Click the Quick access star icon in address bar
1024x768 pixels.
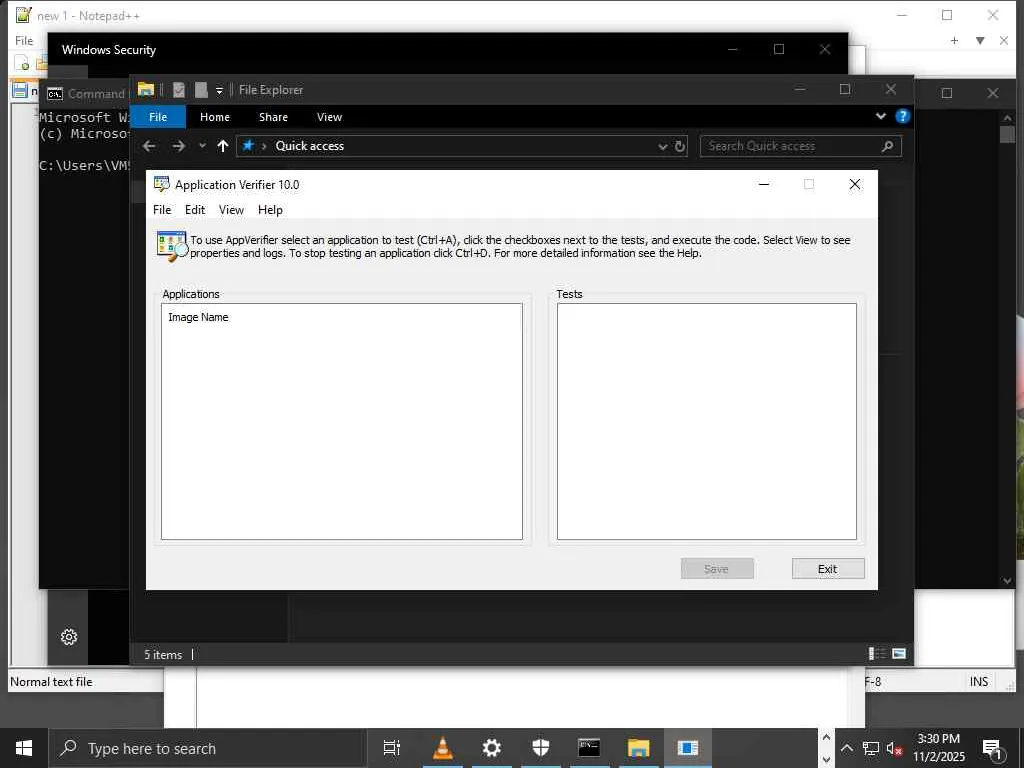coord(248,145)
